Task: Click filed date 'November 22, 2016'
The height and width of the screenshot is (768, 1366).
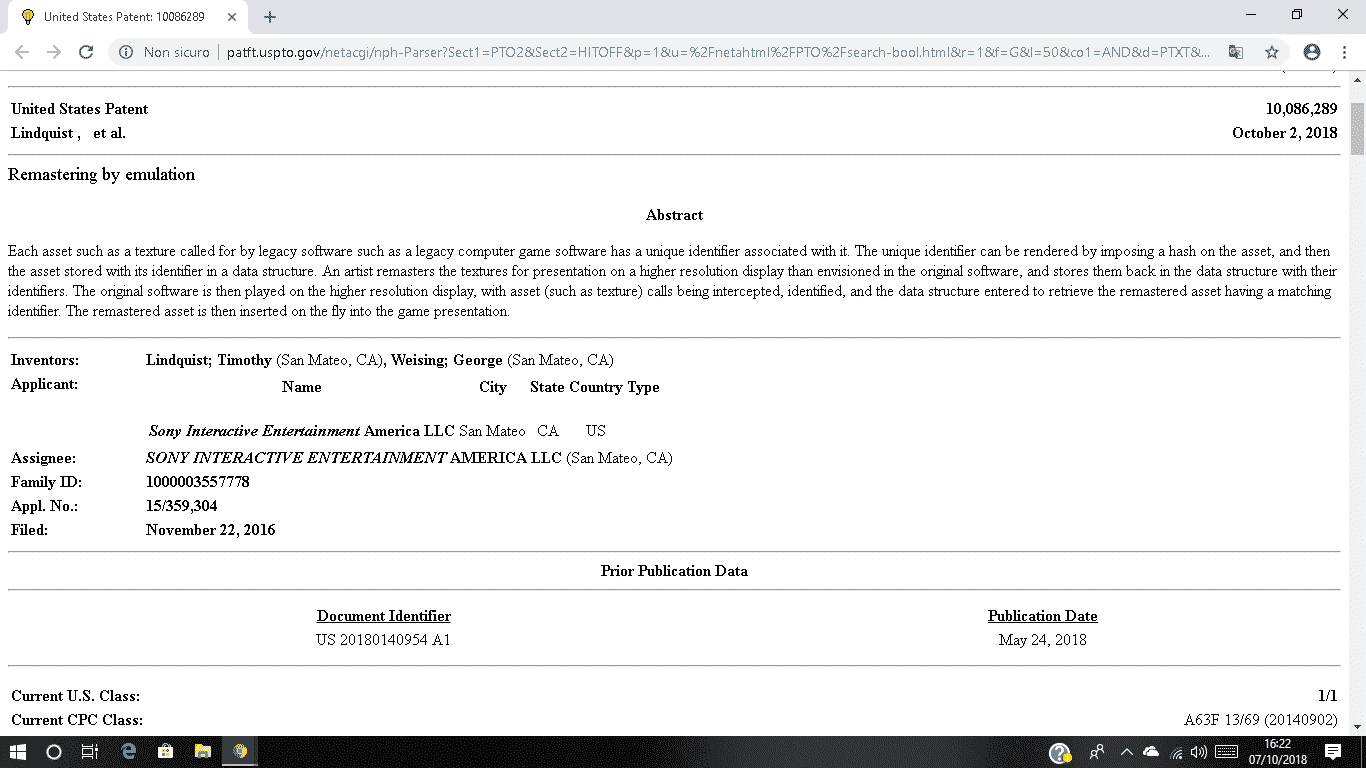Action: pyautogui.click(x=211, y=530)
